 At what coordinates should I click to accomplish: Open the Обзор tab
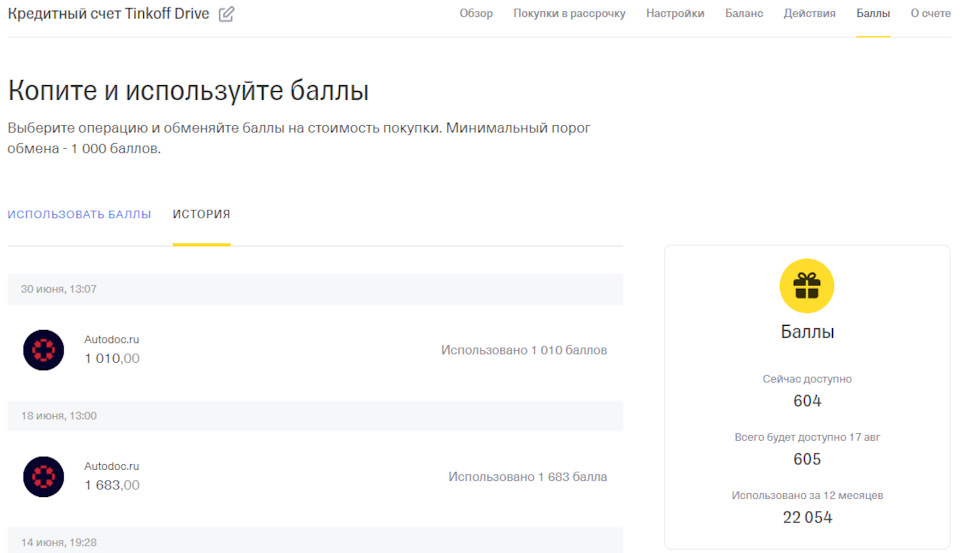pos(476,13)
